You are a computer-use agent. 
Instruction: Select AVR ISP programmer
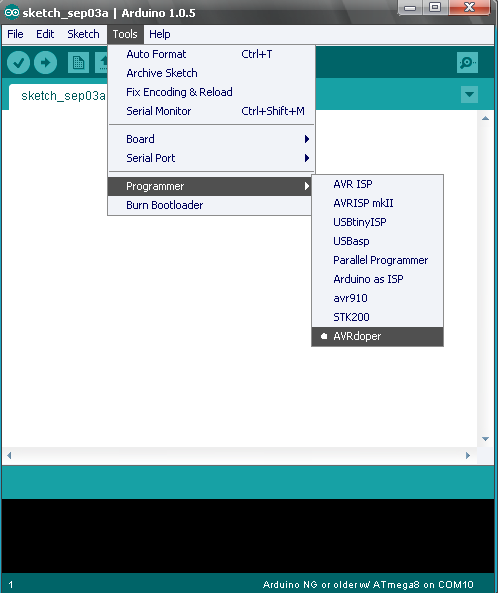[377, 184]
